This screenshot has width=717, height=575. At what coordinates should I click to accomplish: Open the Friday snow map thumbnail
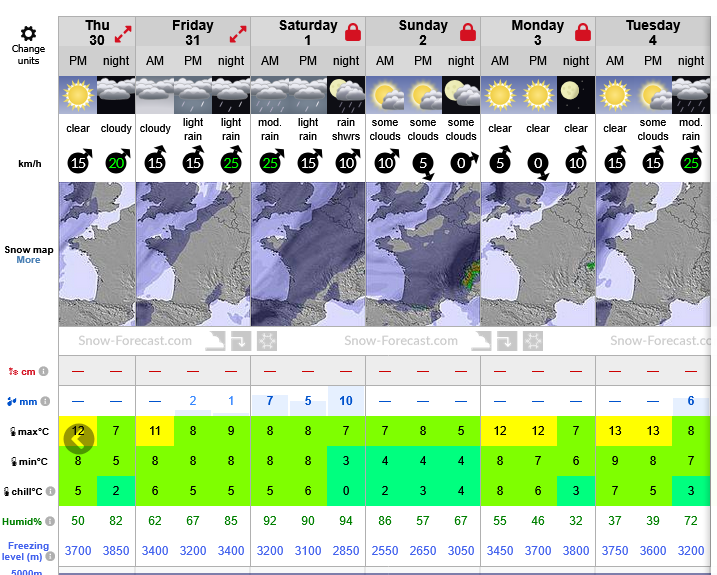click(193, 254)
